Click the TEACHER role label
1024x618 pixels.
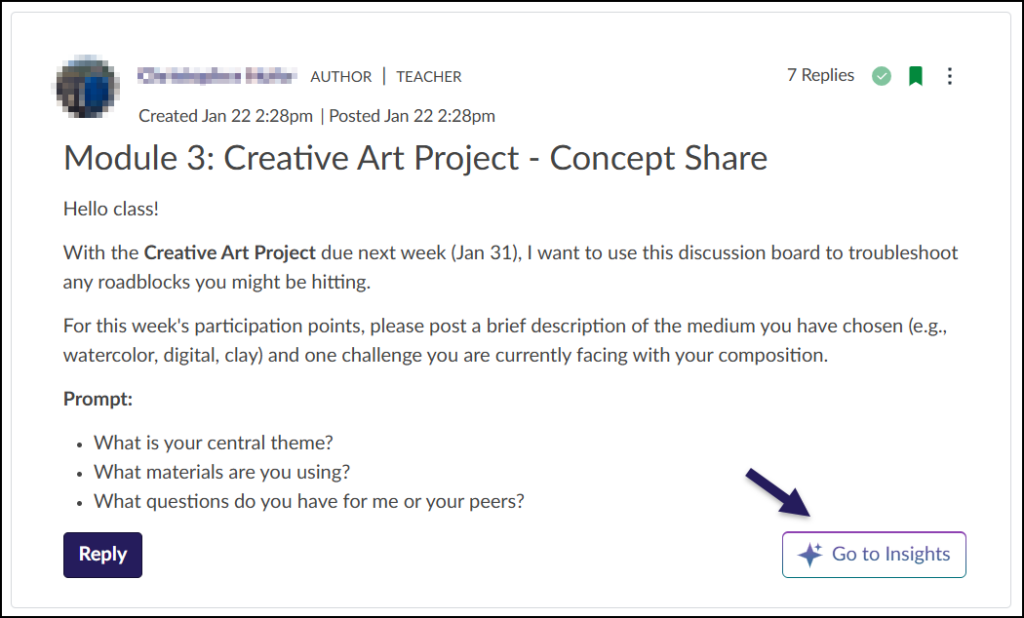(x=428, y=76)
